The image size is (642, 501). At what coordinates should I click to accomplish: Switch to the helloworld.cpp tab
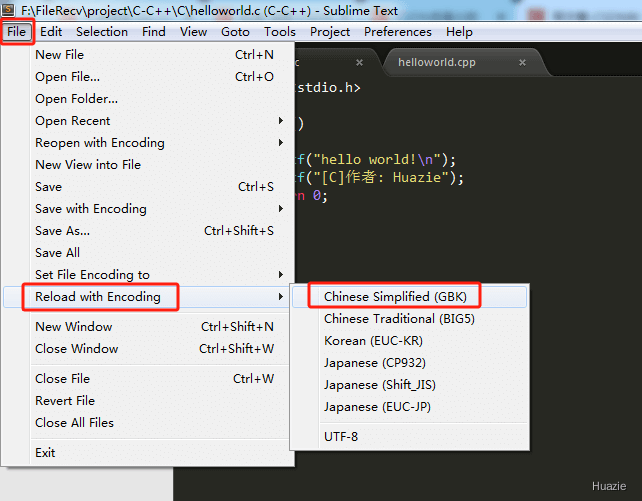pyautogui.click(x=437, y=62)
